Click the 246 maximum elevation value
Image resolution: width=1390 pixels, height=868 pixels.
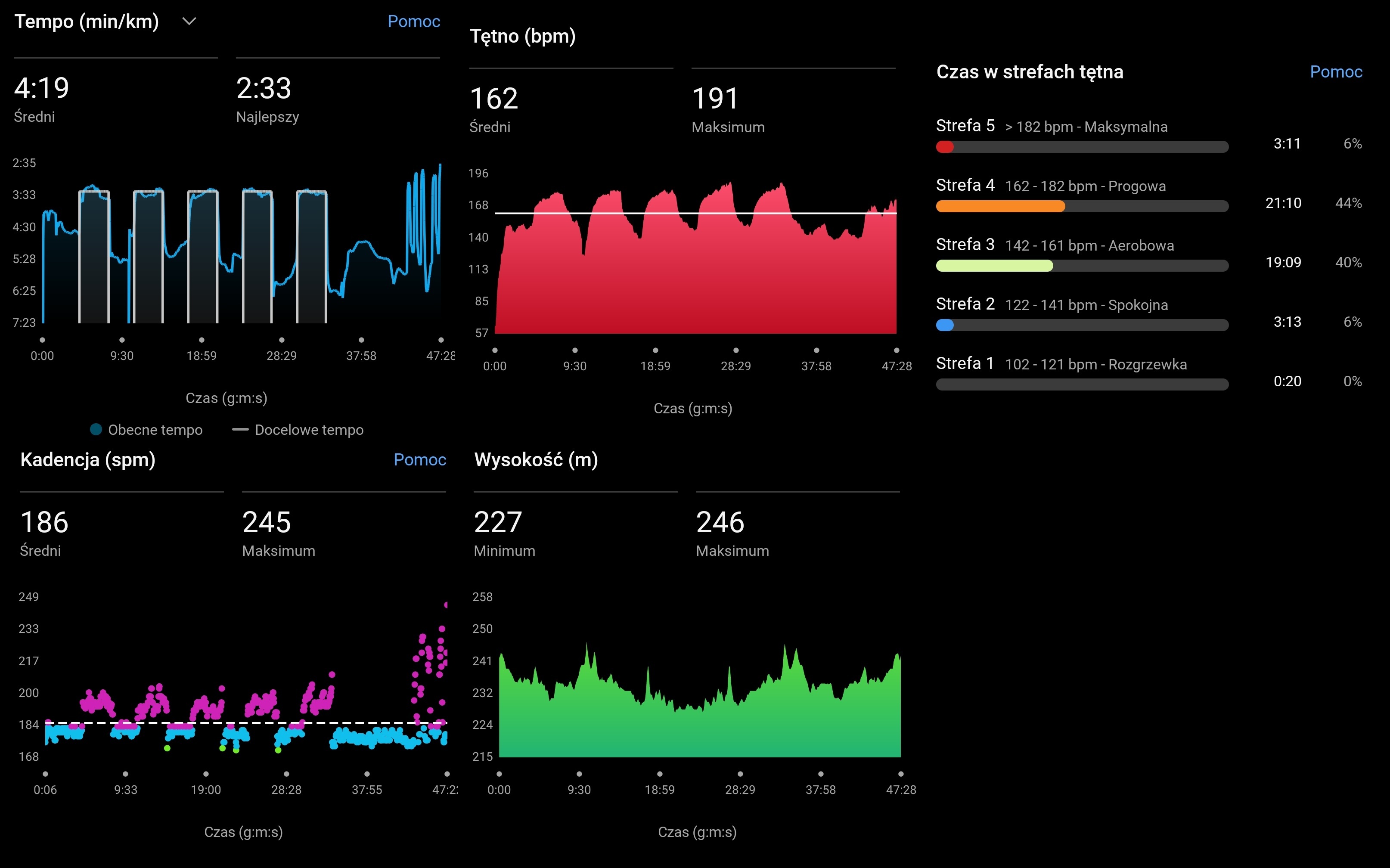tap(720, 522)
